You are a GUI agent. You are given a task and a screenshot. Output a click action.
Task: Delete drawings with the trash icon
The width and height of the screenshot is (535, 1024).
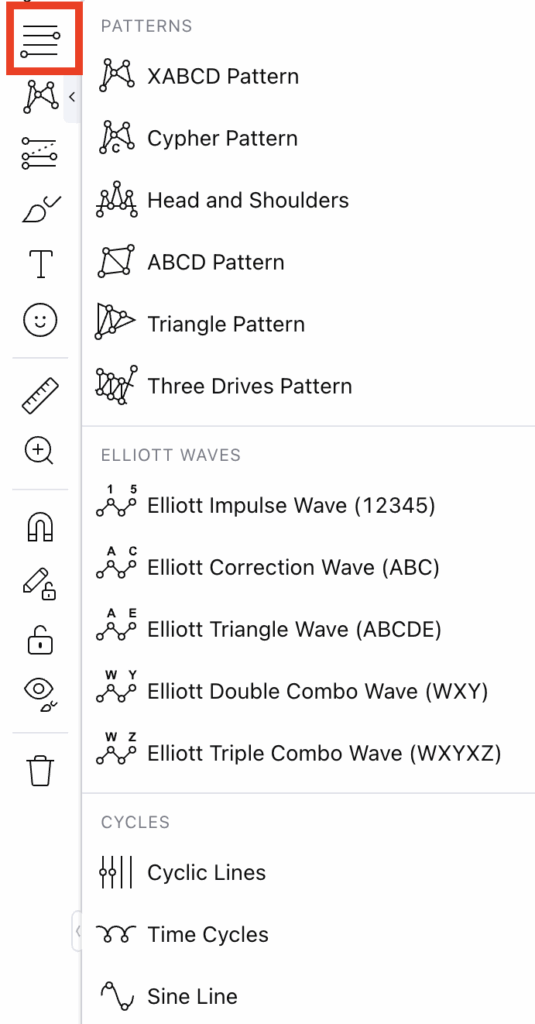[41, 771]
